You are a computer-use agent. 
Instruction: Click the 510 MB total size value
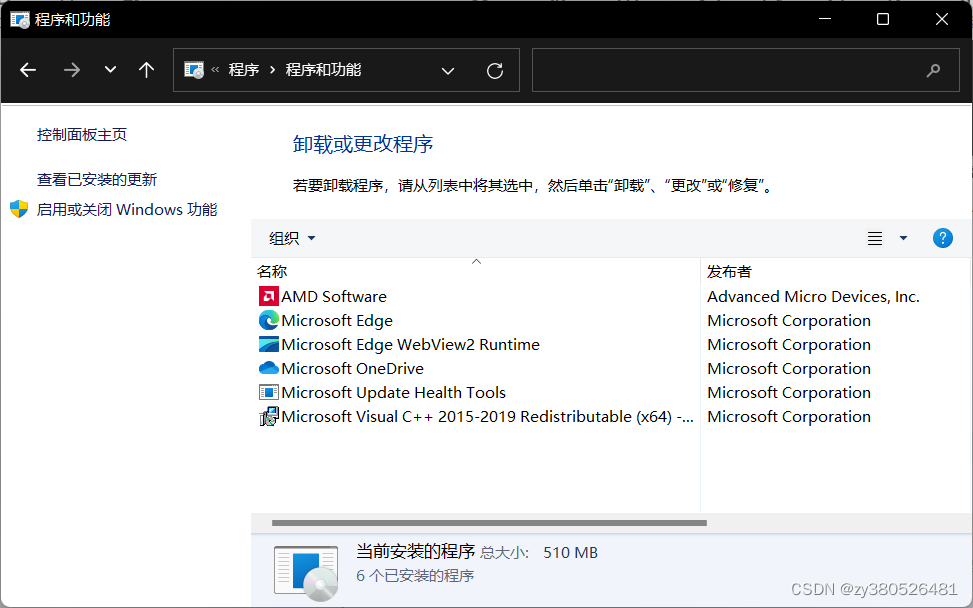[570, 553]
